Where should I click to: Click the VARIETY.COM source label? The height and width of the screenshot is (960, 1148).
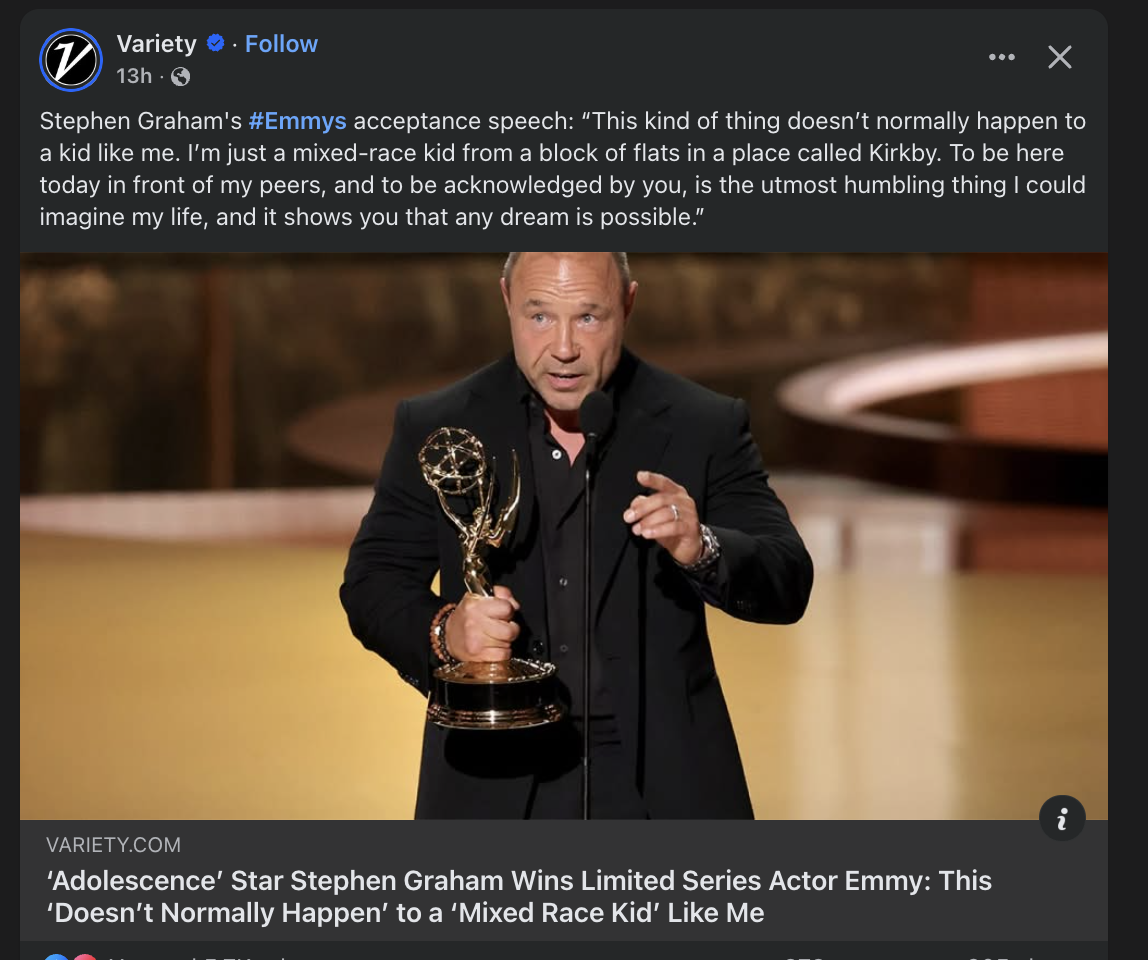[113, 845]
